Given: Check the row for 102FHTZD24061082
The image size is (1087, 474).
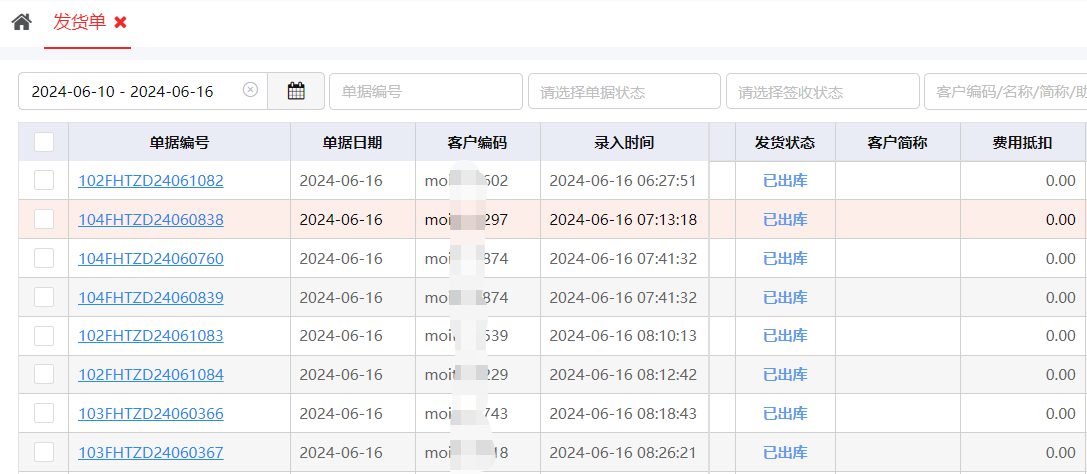Looking at the screenshot, I should pyautogui.click(x=44, y=180).
